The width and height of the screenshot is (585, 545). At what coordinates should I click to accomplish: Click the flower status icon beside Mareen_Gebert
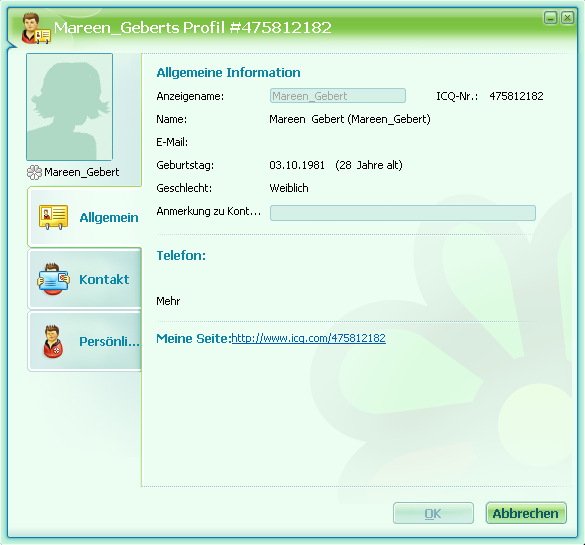click(x=34, y=172)
